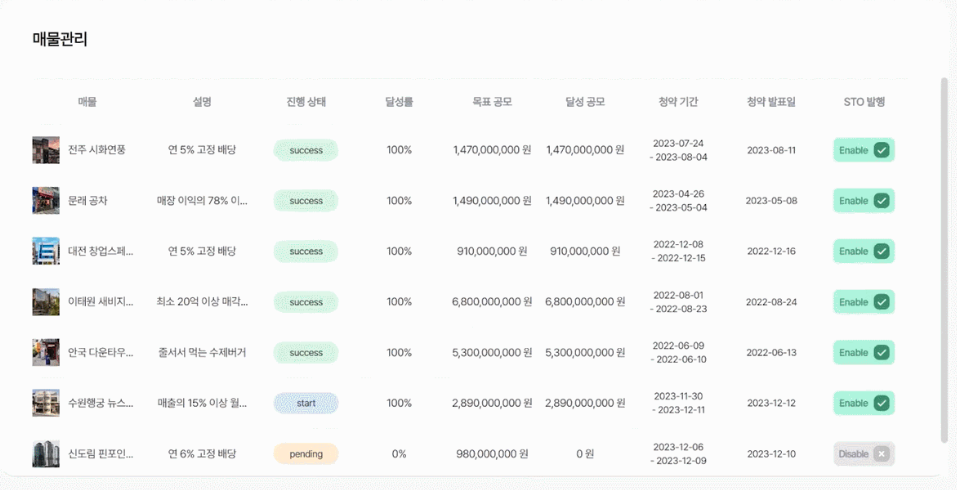The width and height of the screenshot is (957, 490).
Task: Toggle STO Enable for 수원행궁 뉴스 row
Action: click(x=864, y=403)
